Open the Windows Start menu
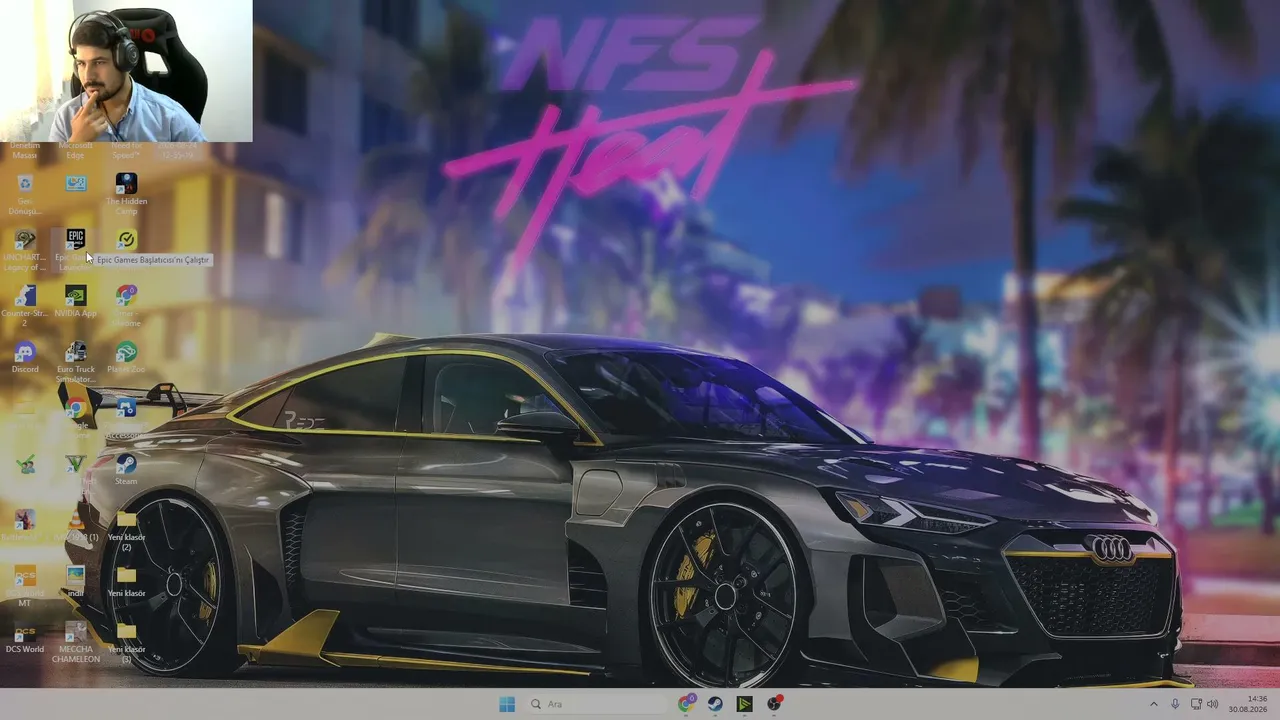 click(x=507, y=704)
